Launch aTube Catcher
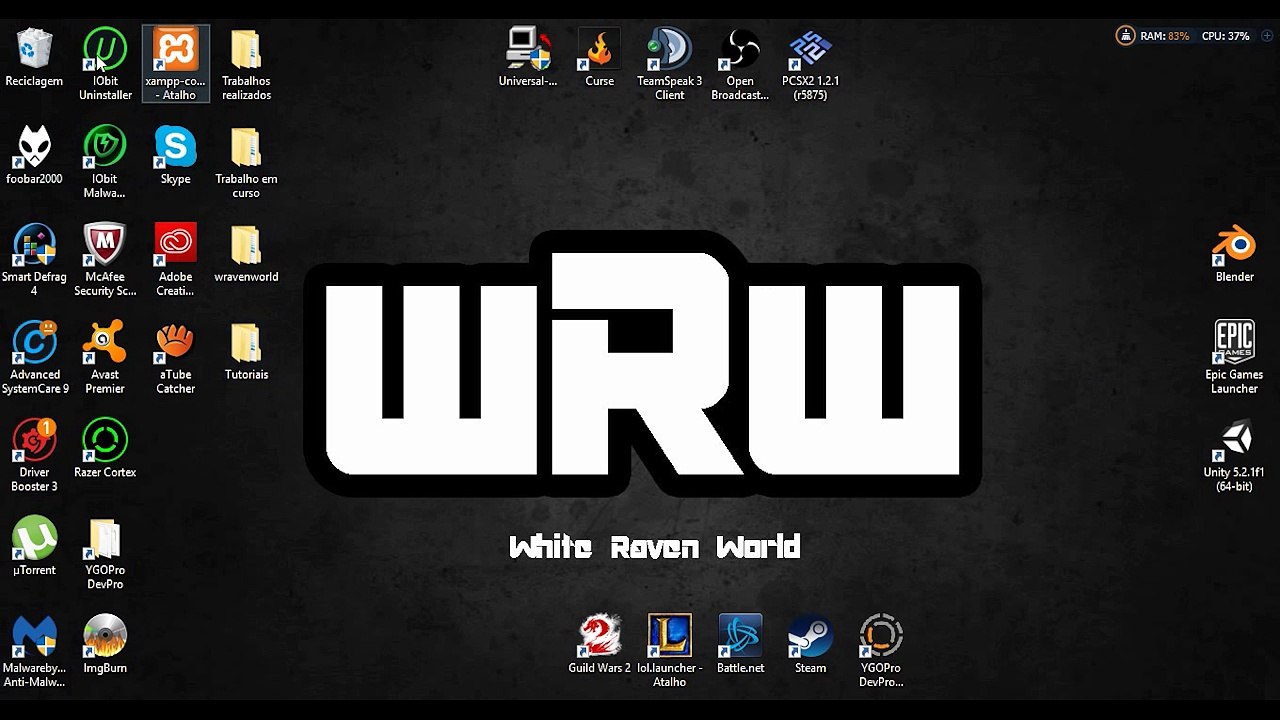The width and height of the screenshot is (1280, 720). pos(175,359)
